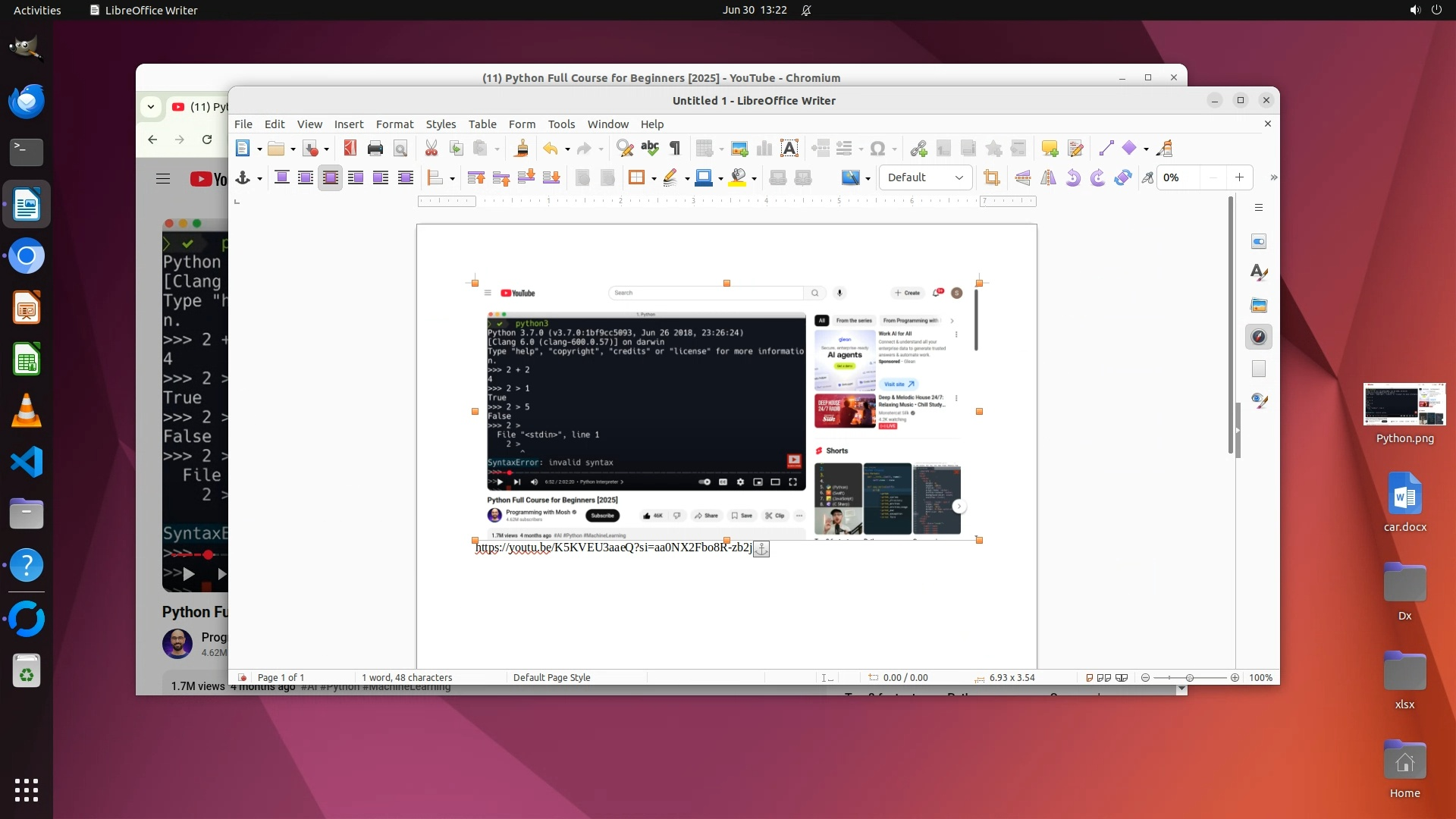Expand the Borders dropdown arrow
The width and height of the screenshot is (1456, 819).
tap(654, 178)
